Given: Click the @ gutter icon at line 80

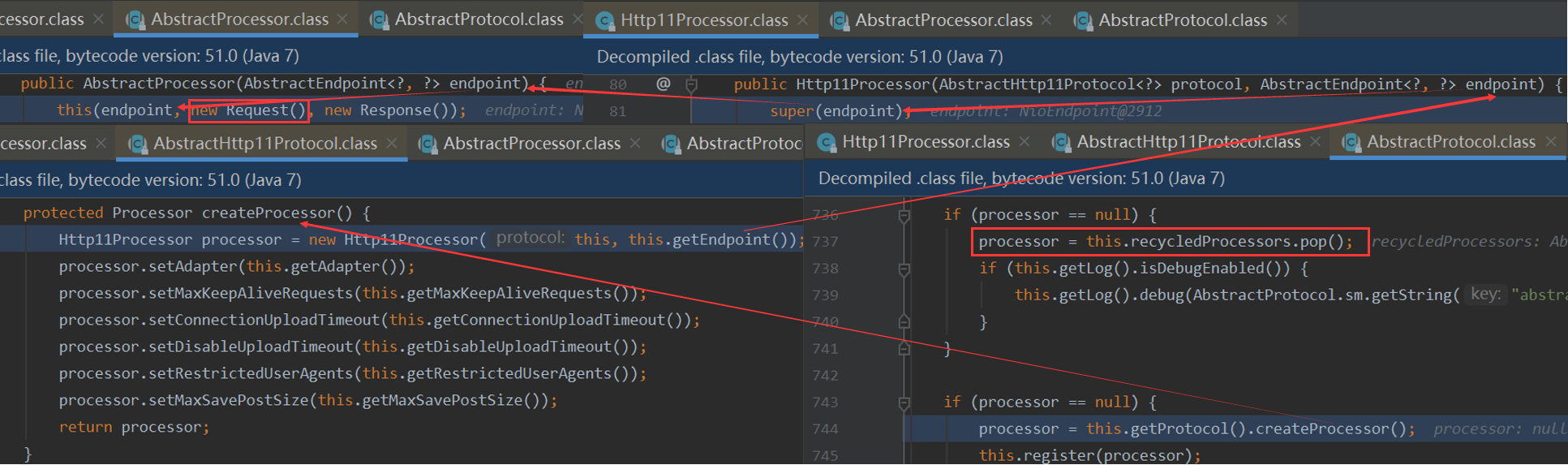Looking at the screenshot, I should [663, 84].
